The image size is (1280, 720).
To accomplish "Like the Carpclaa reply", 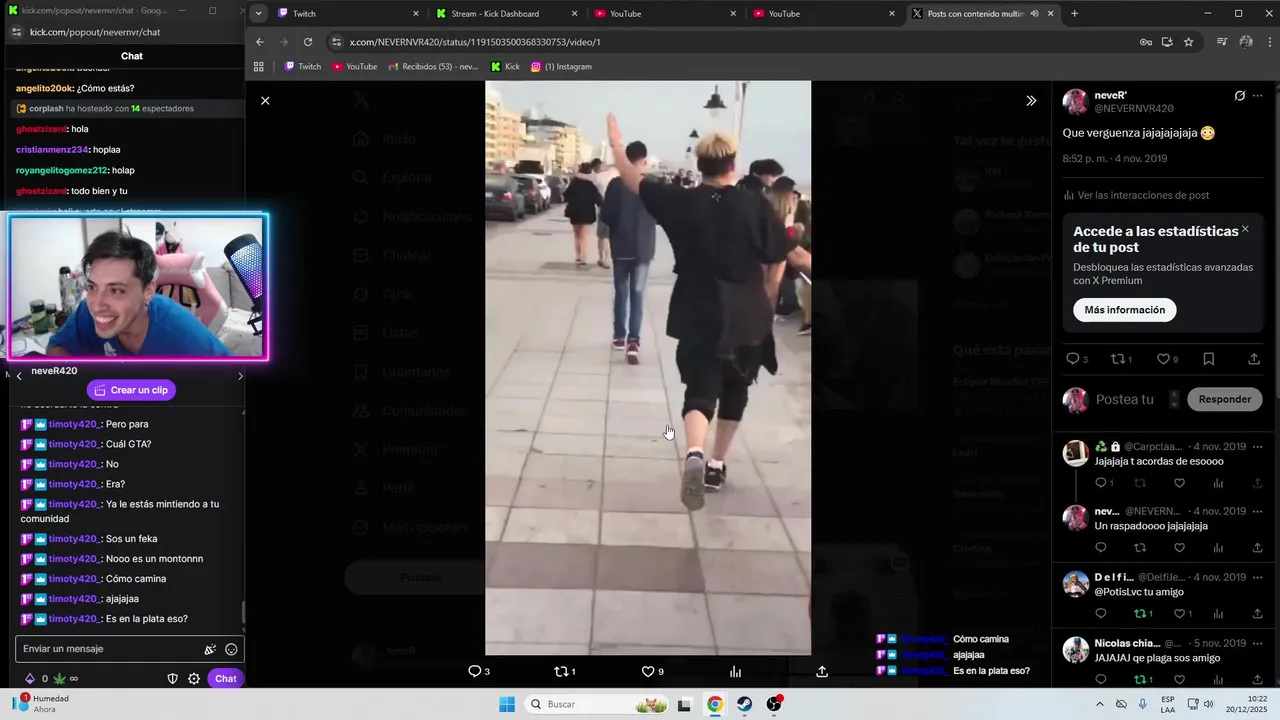I will point(1179,483).
